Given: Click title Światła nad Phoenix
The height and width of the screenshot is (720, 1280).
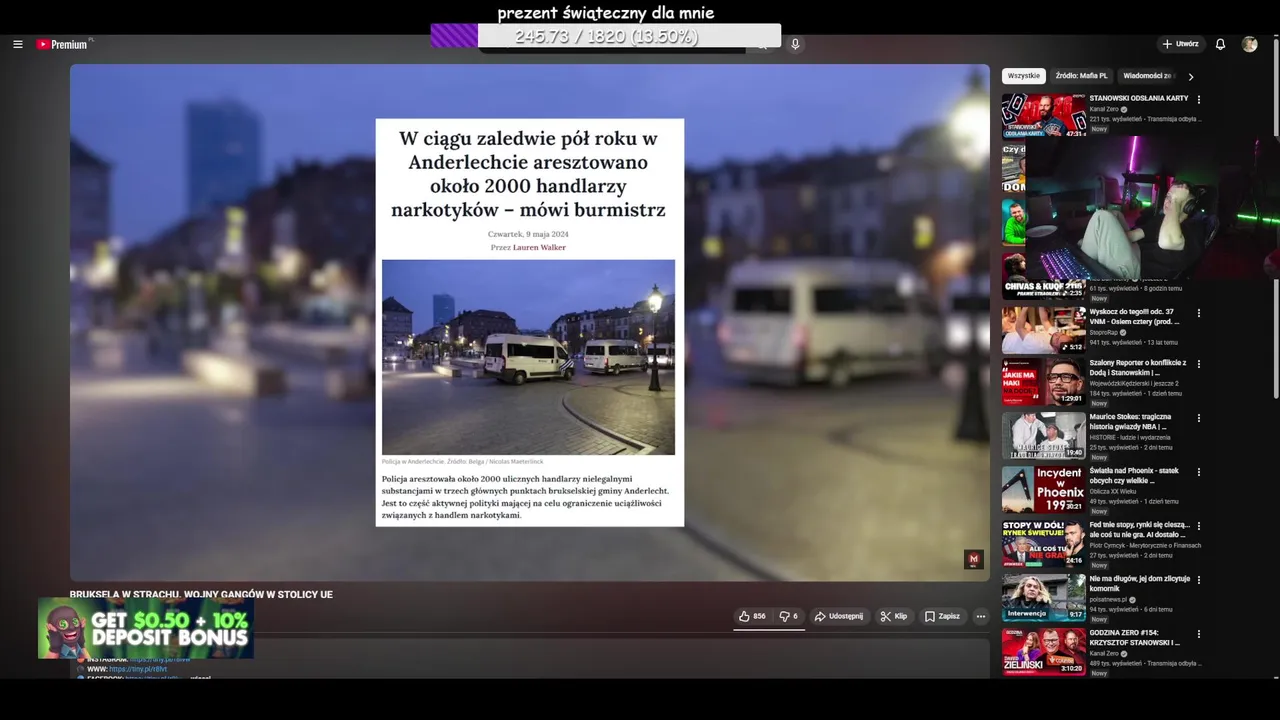Looking at the screenshot, I should click(1134, 475).
